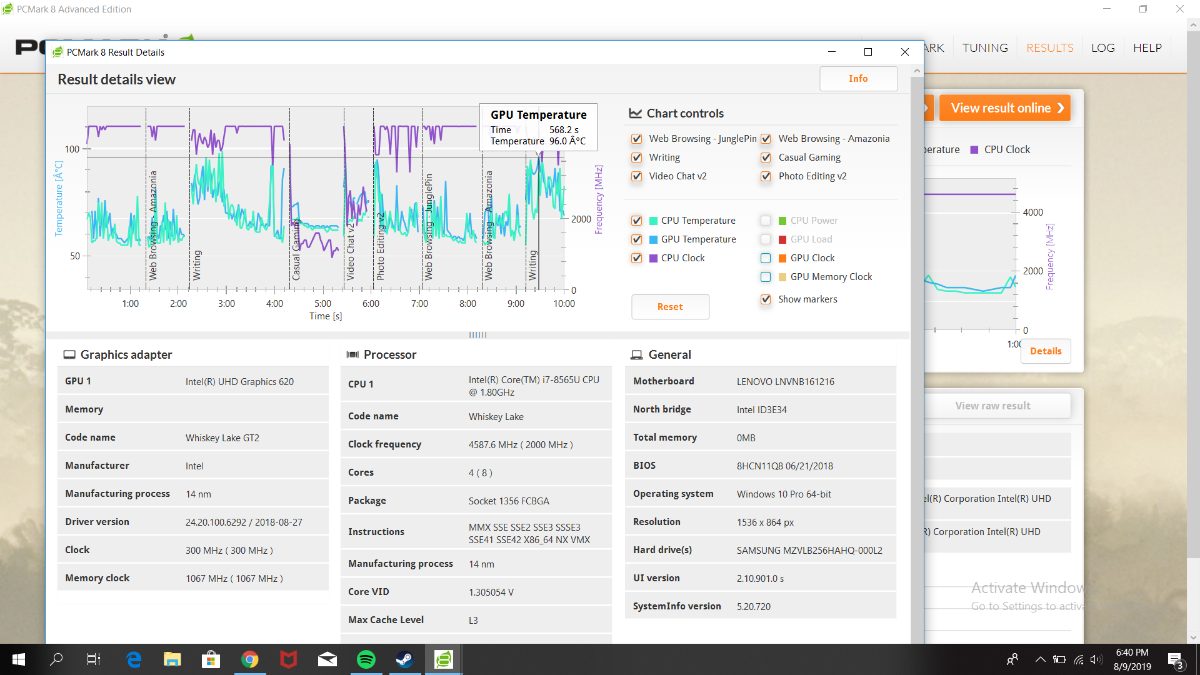Screen dimensions: 1200x675
Task: Launch Steam from the taskbar
Action: coord(405,659)
